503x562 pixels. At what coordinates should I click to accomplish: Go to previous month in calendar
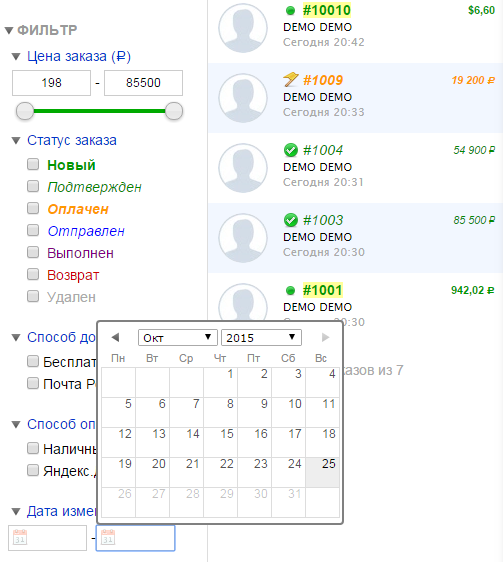click(115, 337)
